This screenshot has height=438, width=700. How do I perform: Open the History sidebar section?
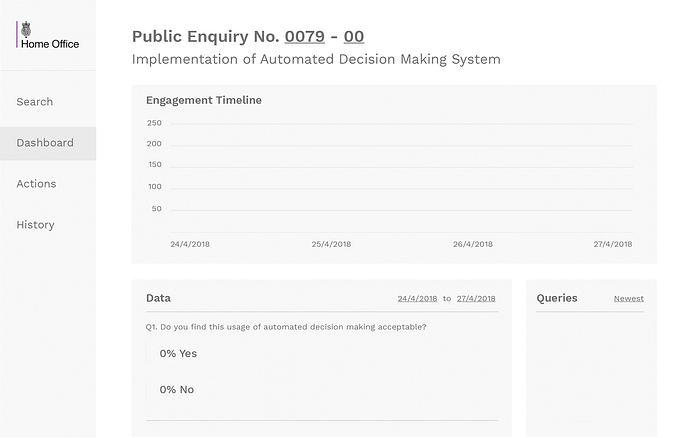35,225
